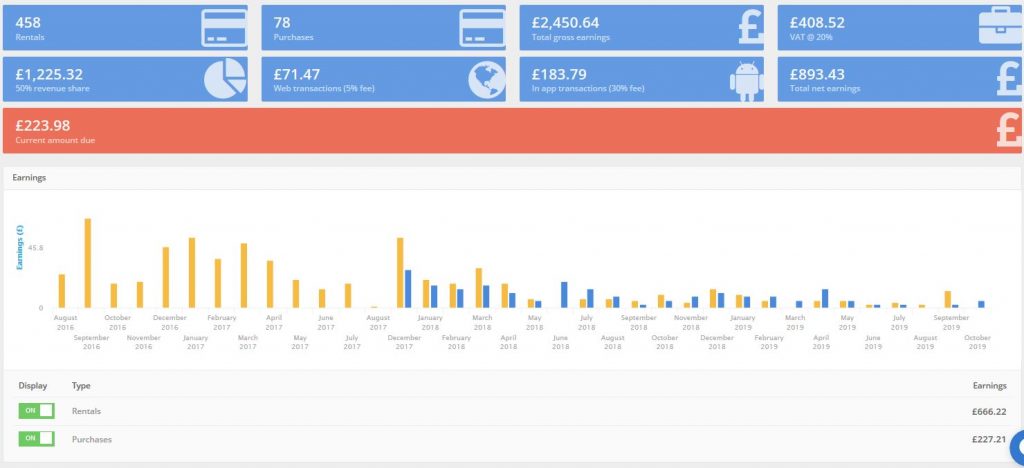Click the £666.22 Rentals earnings value
The image size is (1024, 468).
pyautogui.click(x=989, y=412)
